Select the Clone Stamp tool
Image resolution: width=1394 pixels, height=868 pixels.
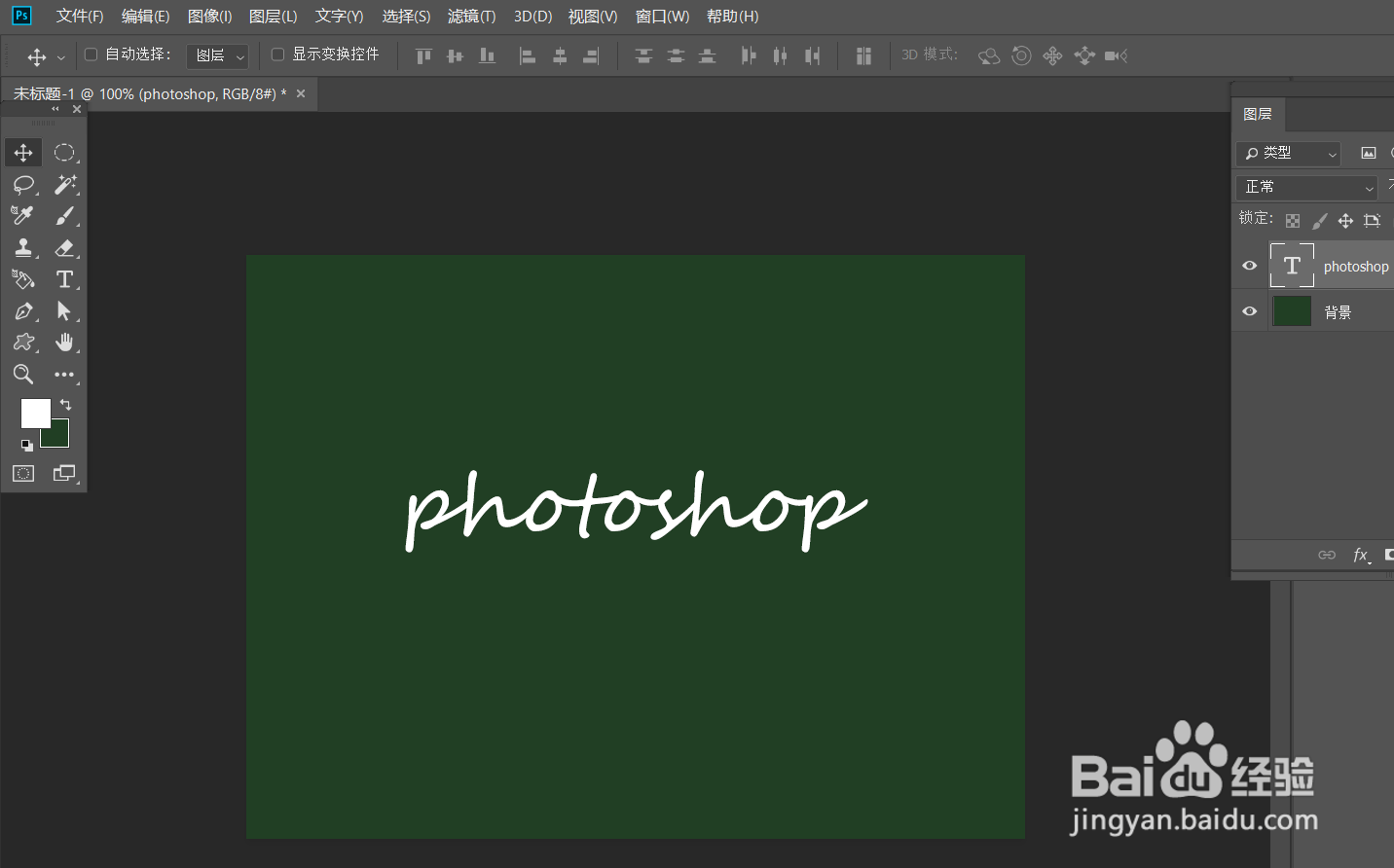coord(23,248)
